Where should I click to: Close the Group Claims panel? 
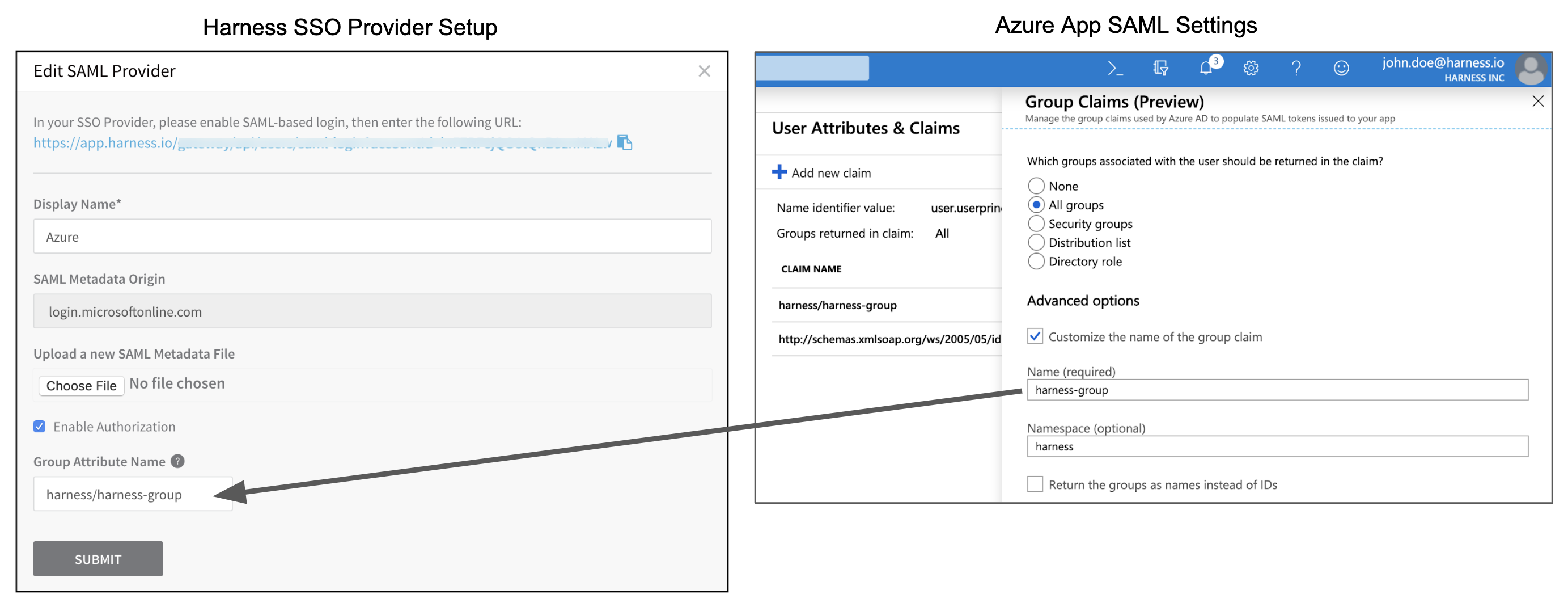(1537, 101)
